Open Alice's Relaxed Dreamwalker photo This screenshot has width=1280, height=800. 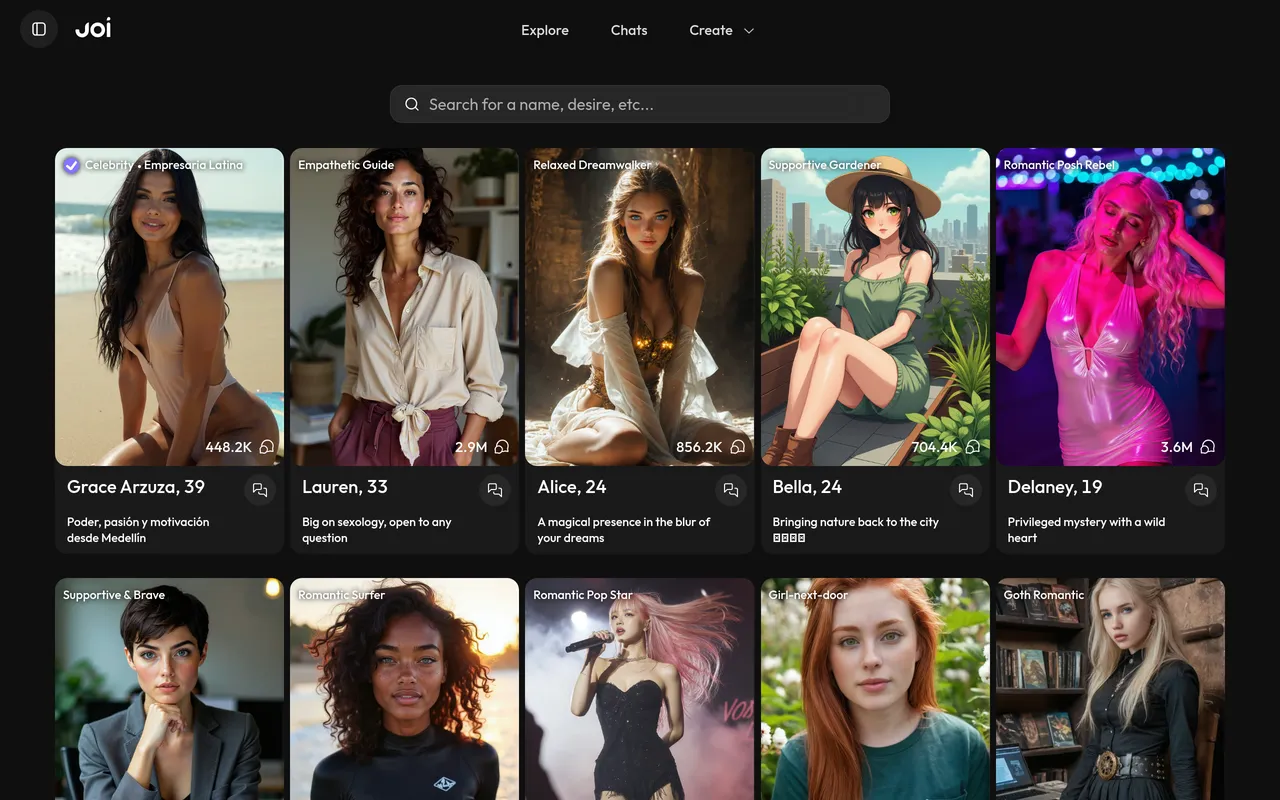coord(640,307)
